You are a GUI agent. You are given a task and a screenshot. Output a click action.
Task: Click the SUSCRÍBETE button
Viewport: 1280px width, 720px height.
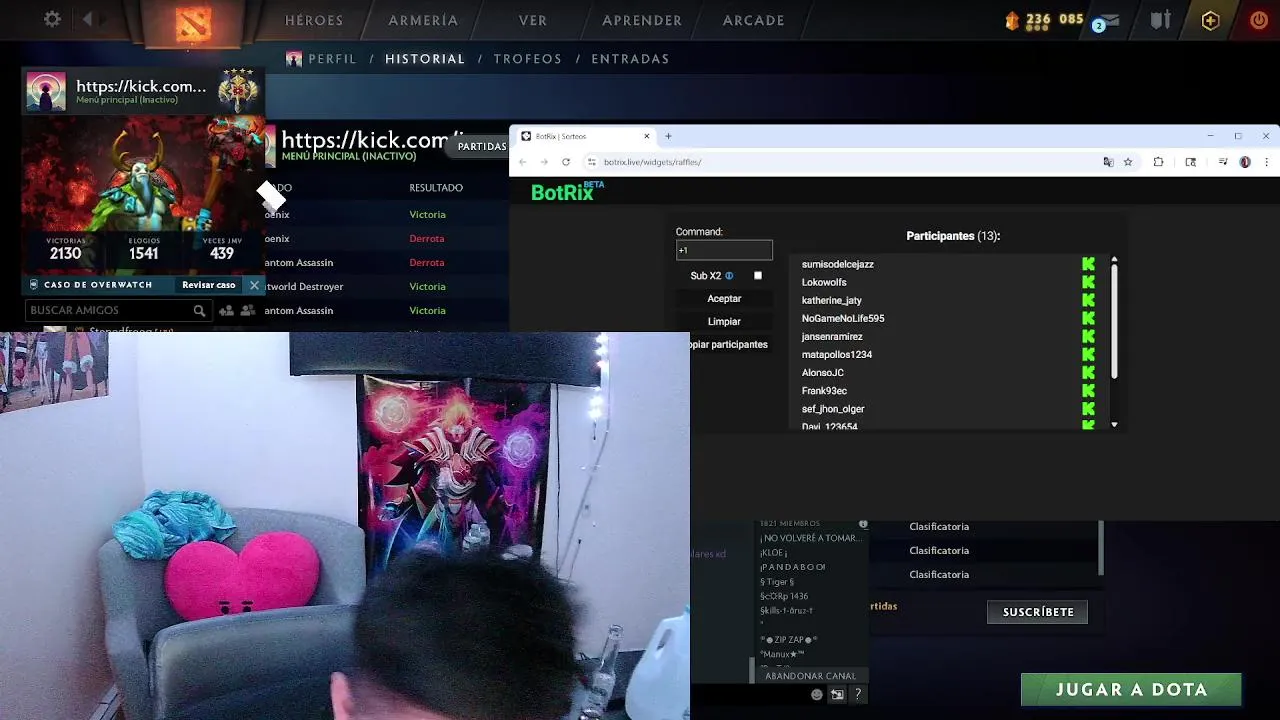[x=1038, y=612]
